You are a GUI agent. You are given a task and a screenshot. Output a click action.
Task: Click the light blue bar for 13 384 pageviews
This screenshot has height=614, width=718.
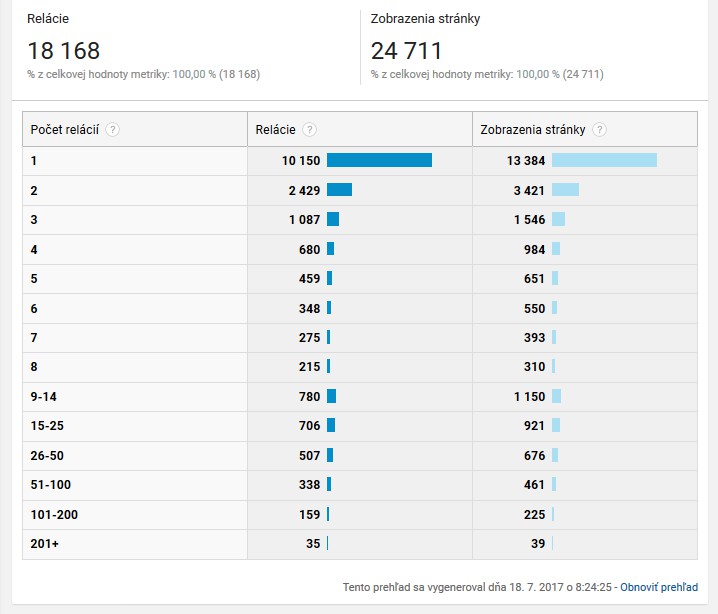604,160
